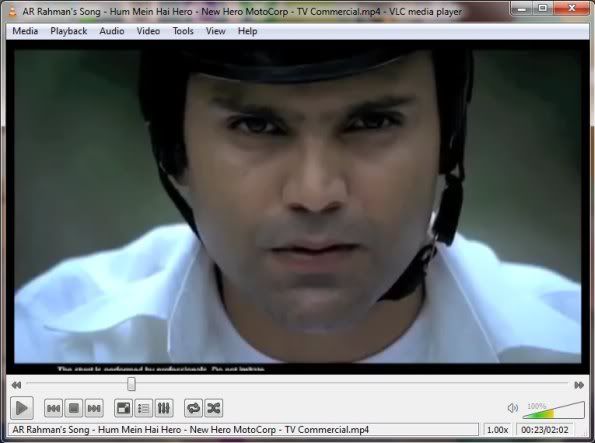Open the Audio menu
Image resolution: width=595 pixels, height=443 pixels.
click(x=112, y=31)
